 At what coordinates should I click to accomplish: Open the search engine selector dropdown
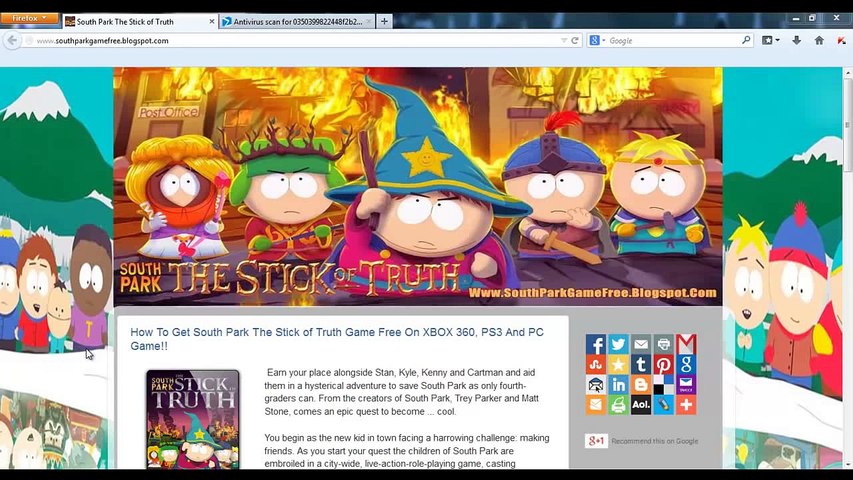[x=597, y=40]
